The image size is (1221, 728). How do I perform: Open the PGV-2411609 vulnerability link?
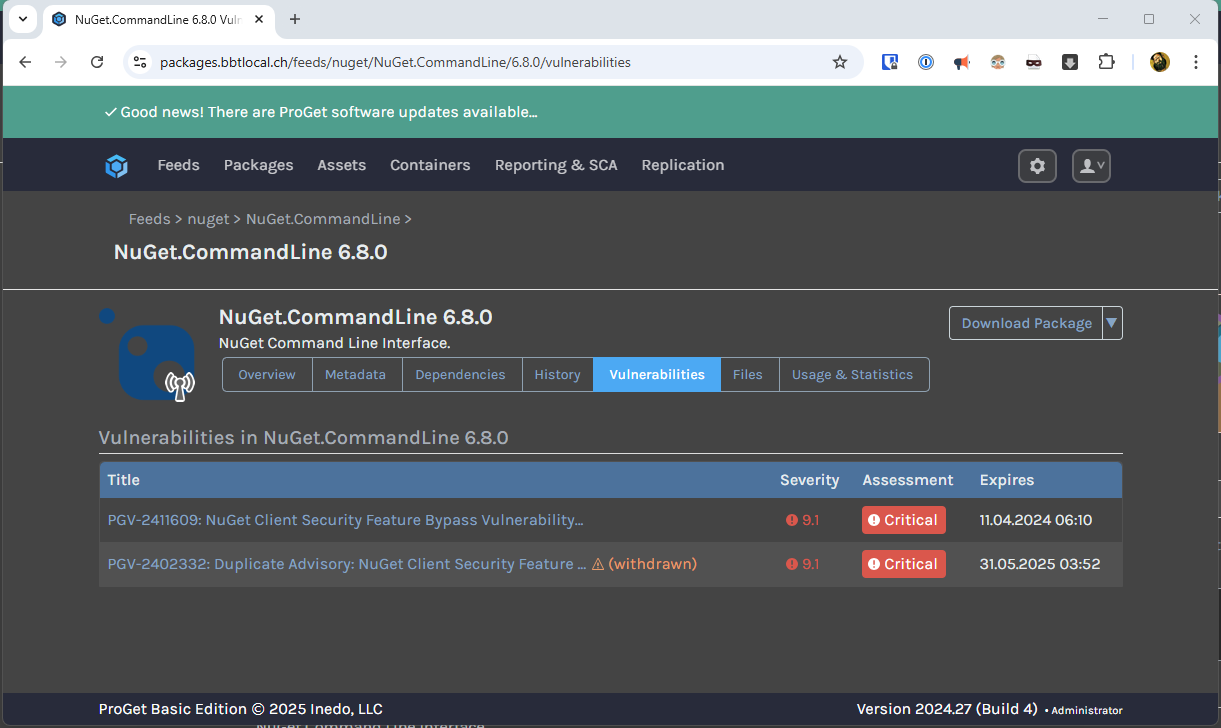pyautogui.click(x=345, y=520)
